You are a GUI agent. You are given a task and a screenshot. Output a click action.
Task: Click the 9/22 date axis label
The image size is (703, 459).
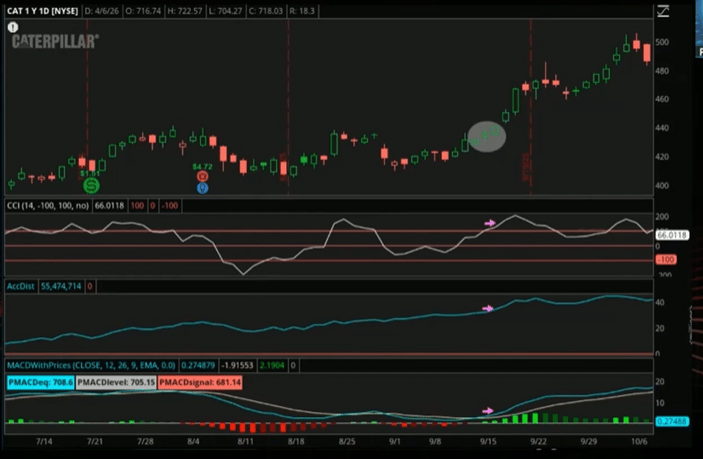tap(538, 441)
